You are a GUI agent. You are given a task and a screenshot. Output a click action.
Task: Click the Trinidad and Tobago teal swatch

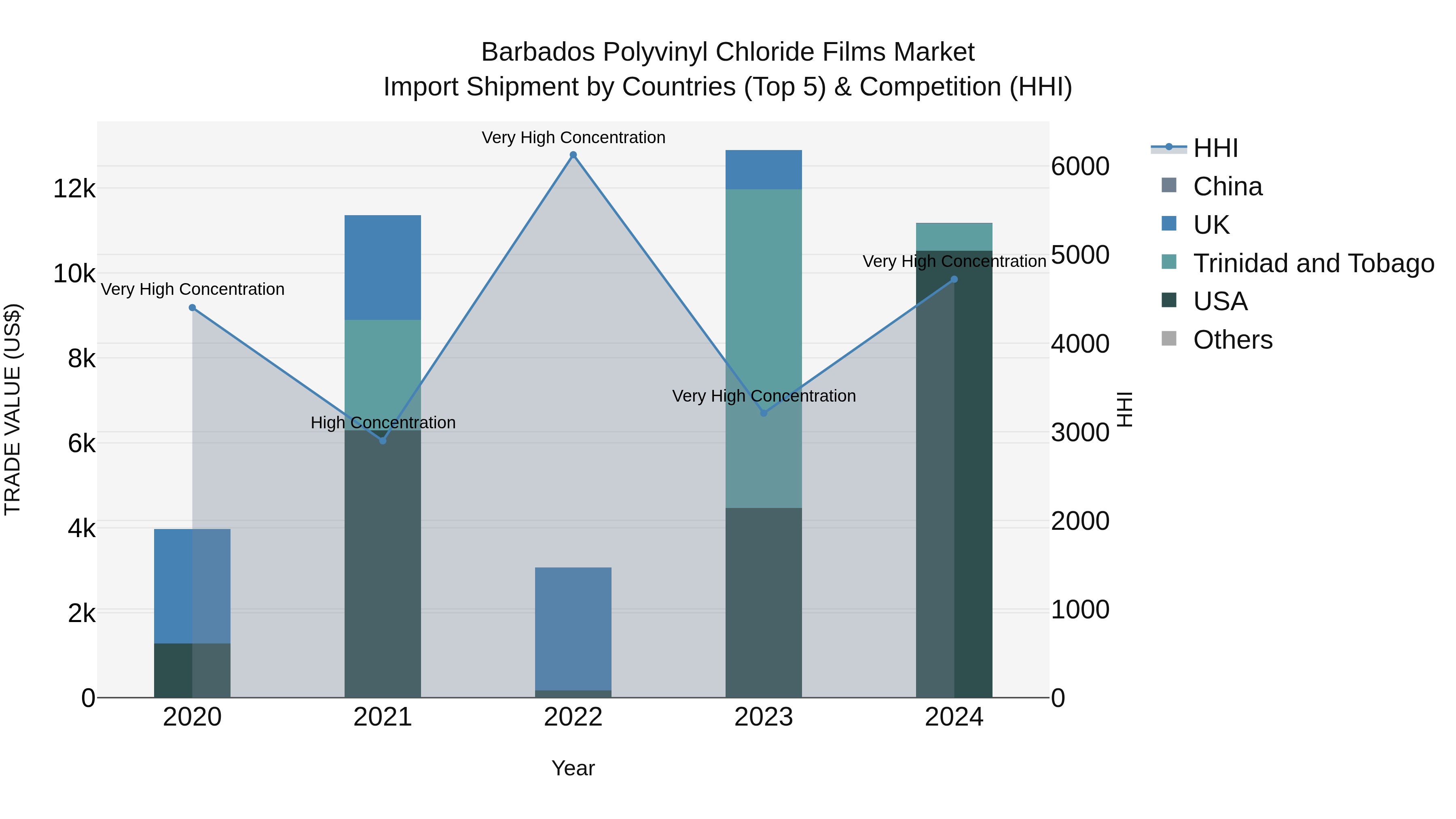(x=1169, y=262)
